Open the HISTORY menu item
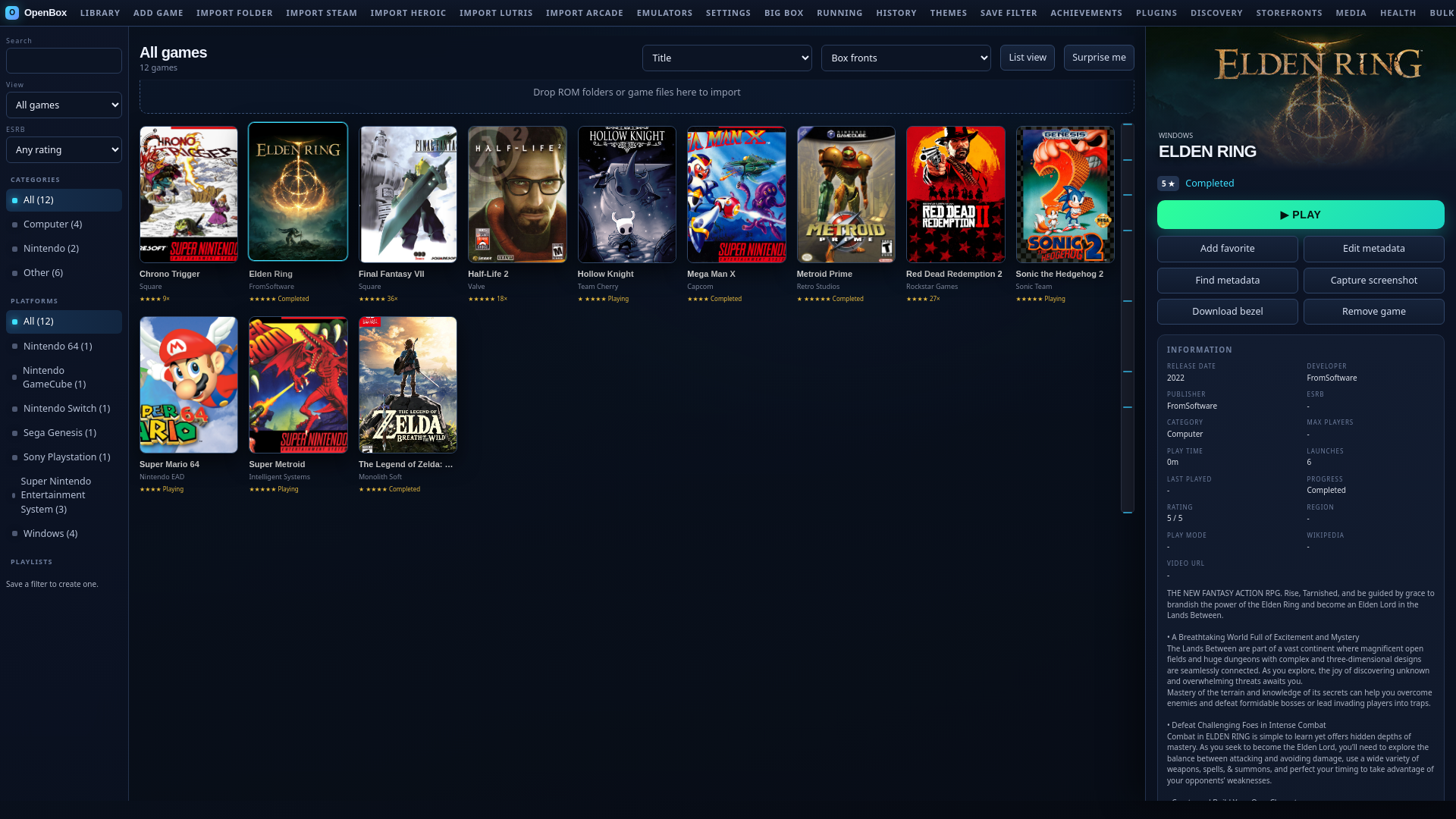The image size is (1456, 819). (x=896, y=13)
